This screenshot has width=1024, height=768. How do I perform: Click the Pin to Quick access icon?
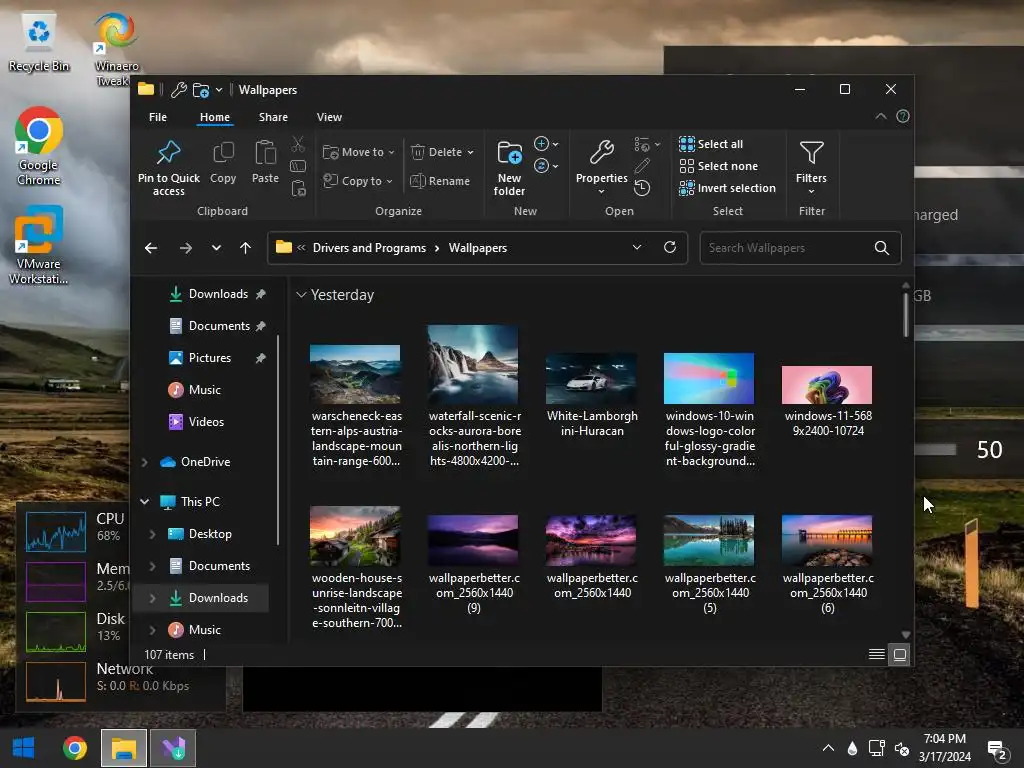click(x=168, y=153)
